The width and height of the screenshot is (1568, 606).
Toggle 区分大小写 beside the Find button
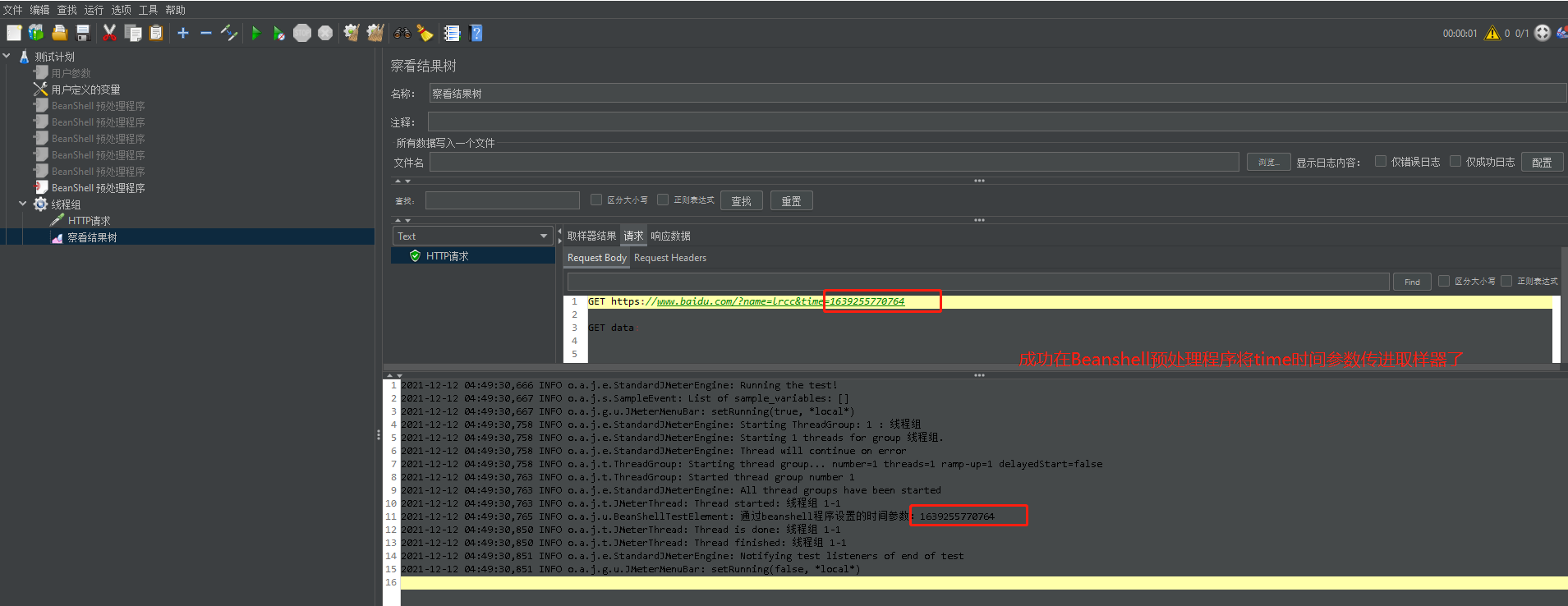coord(1444,281)
